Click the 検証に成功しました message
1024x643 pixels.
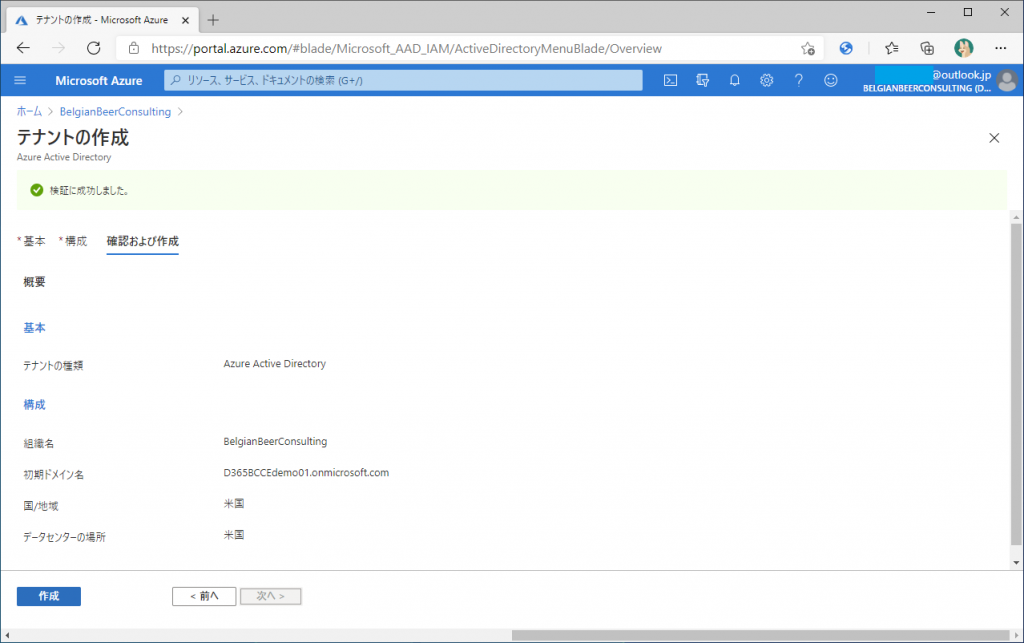click(x=89, y=191)
